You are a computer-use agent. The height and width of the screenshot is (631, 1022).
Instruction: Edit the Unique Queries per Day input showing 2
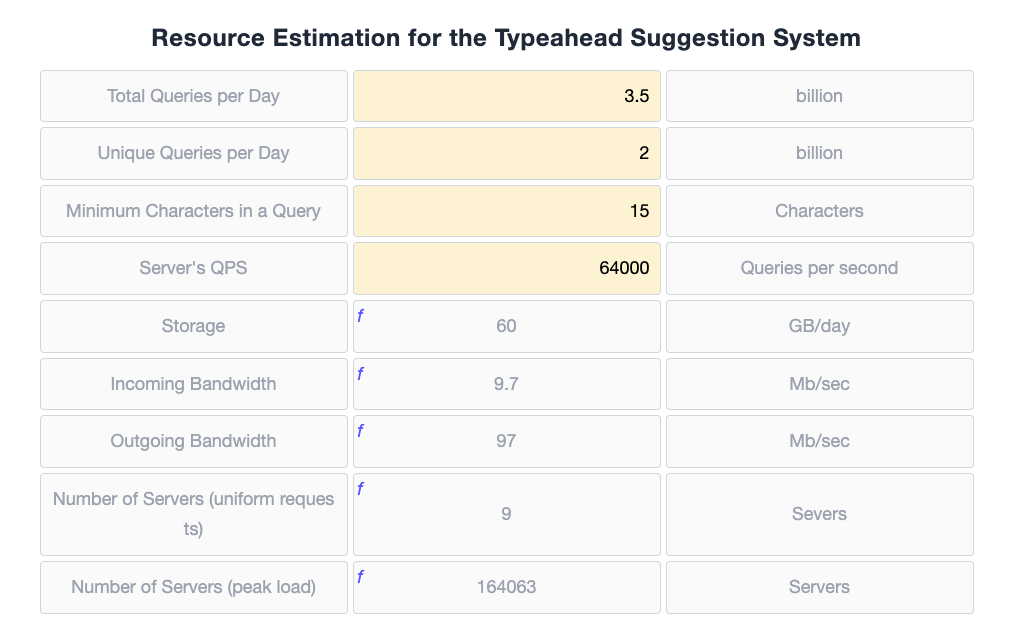pyautogui.click(x=506, y=153)
